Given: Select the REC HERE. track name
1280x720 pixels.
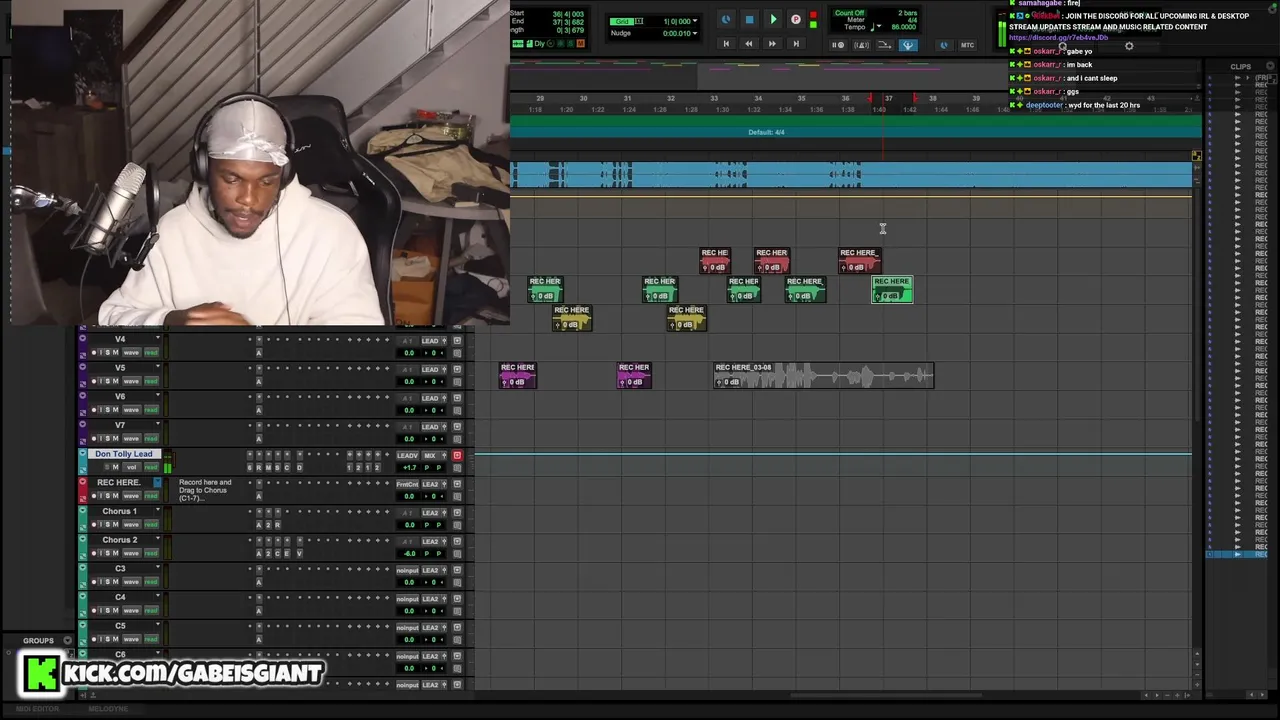Looking at the screenshot, I should coord(119,482).
